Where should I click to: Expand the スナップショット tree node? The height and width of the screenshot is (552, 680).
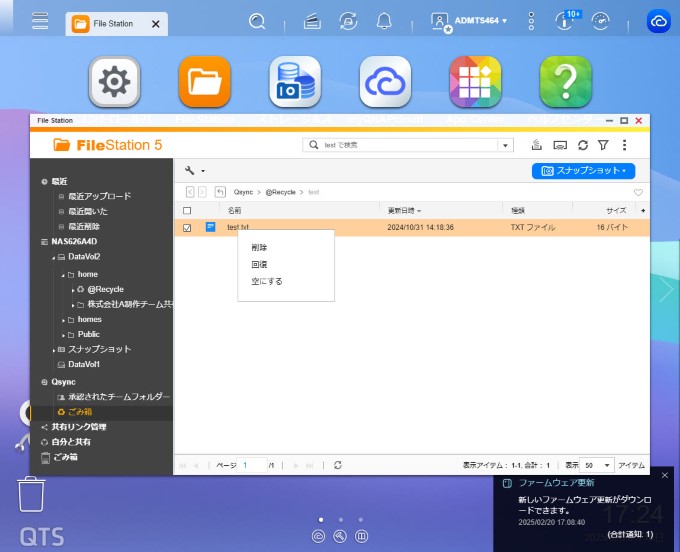pyautogui.click(x=54, y=350)
